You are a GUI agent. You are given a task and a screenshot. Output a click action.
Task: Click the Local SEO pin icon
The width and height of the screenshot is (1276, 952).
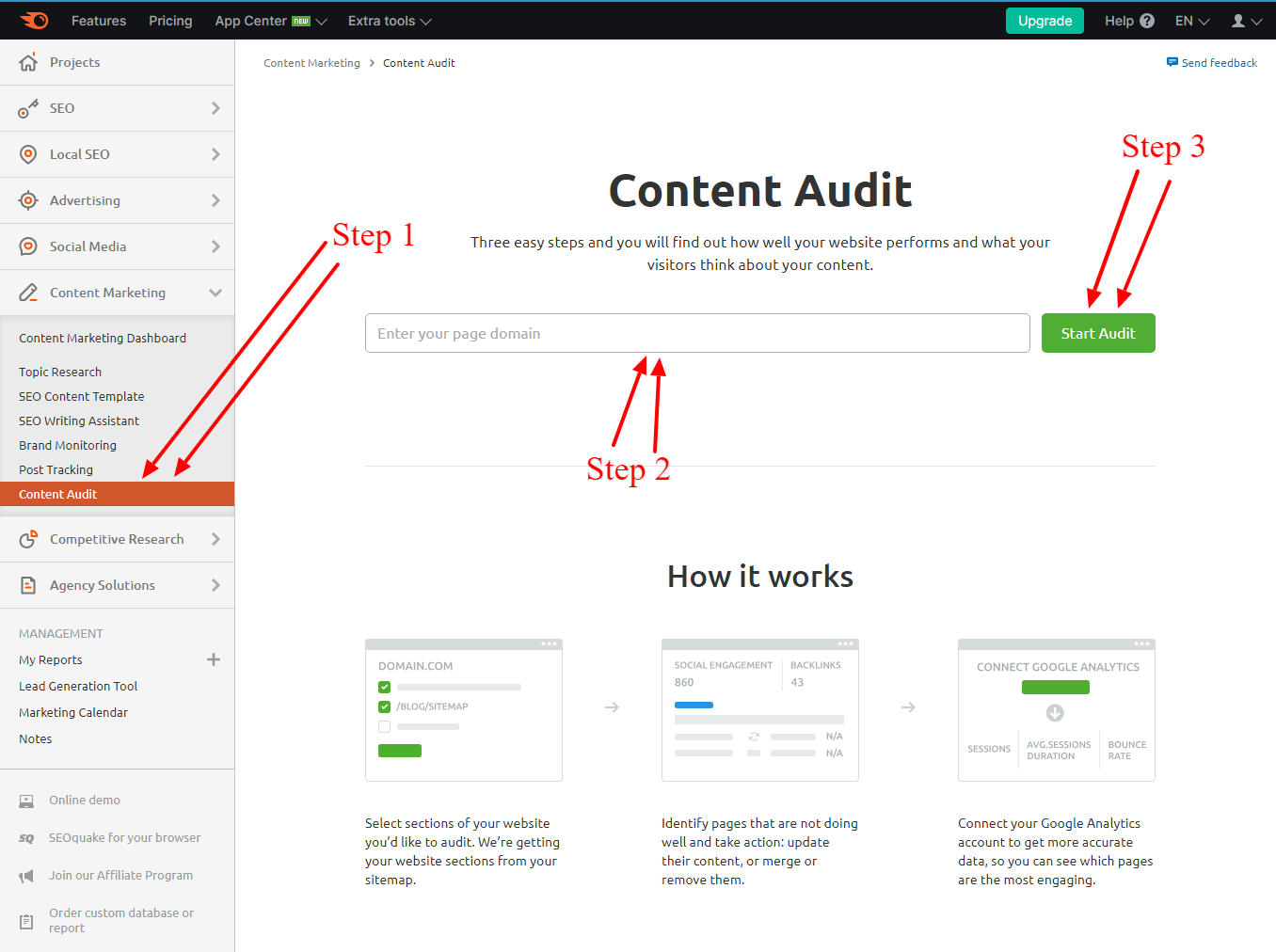tap(28, 154)
